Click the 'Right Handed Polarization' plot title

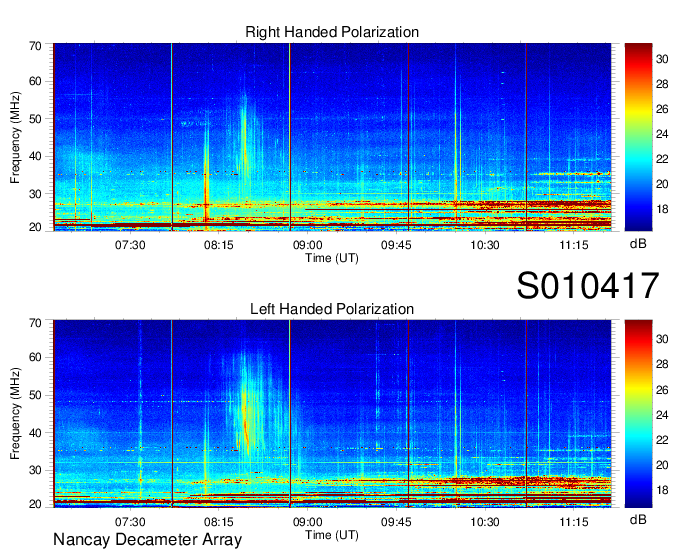(x=332, y=32)
